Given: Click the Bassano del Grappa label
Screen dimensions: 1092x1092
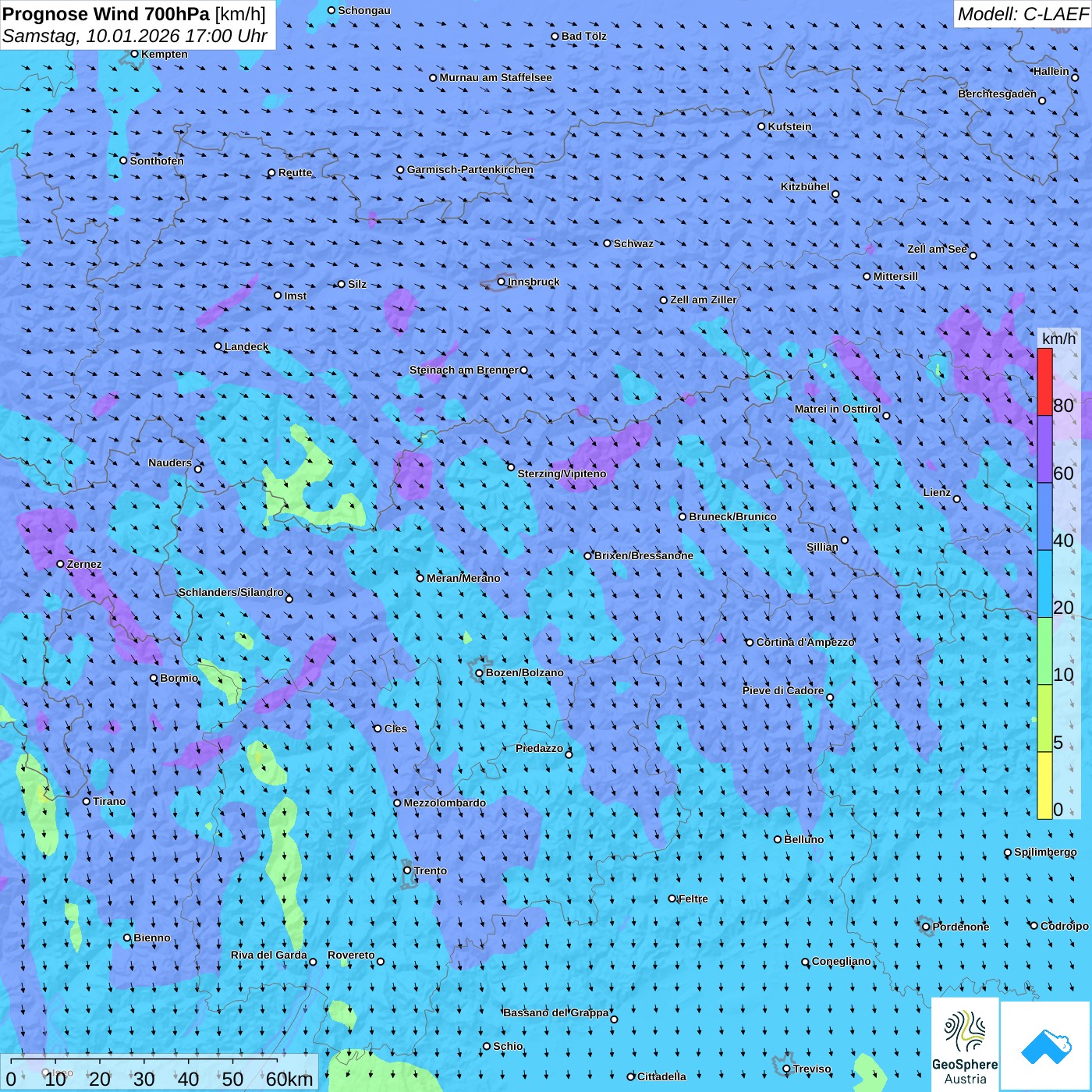Looking at the screenshot, I should click(556, 1012).
